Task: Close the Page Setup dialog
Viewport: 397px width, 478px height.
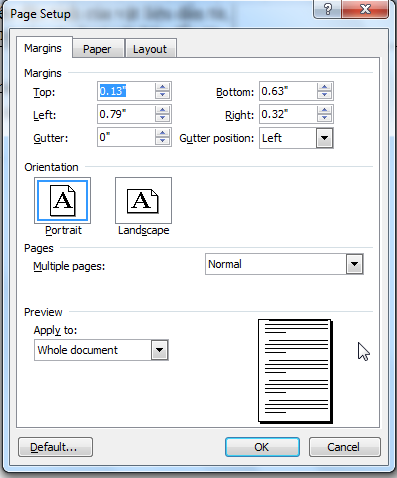Action: tap(365, 9)
